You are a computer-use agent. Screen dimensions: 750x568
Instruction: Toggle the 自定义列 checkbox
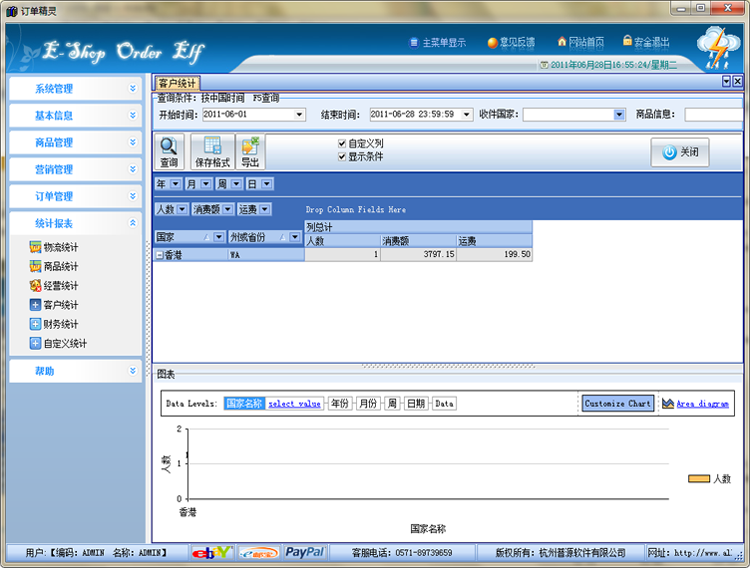coord(342,143)
